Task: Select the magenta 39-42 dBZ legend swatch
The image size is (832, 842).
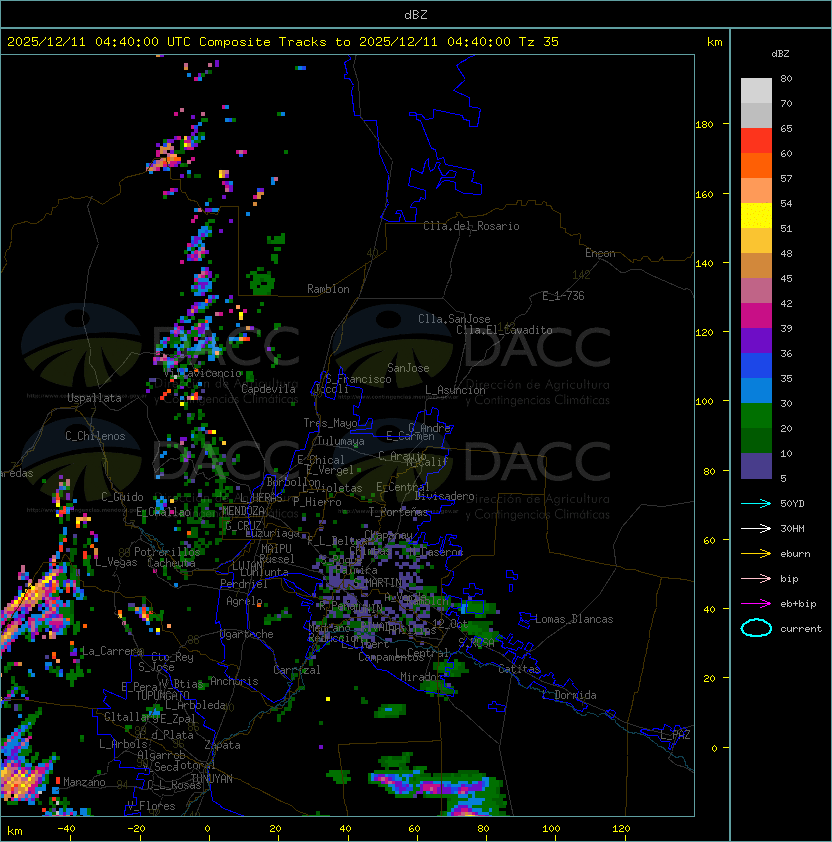Action: pos(756,316)
